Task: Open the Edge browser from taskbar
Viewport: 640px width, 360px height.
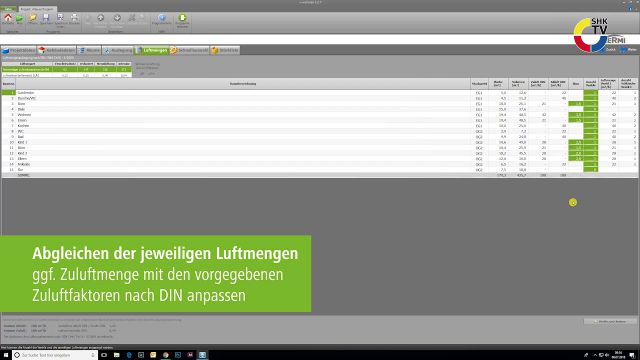Action: click(x=129, y=355)
